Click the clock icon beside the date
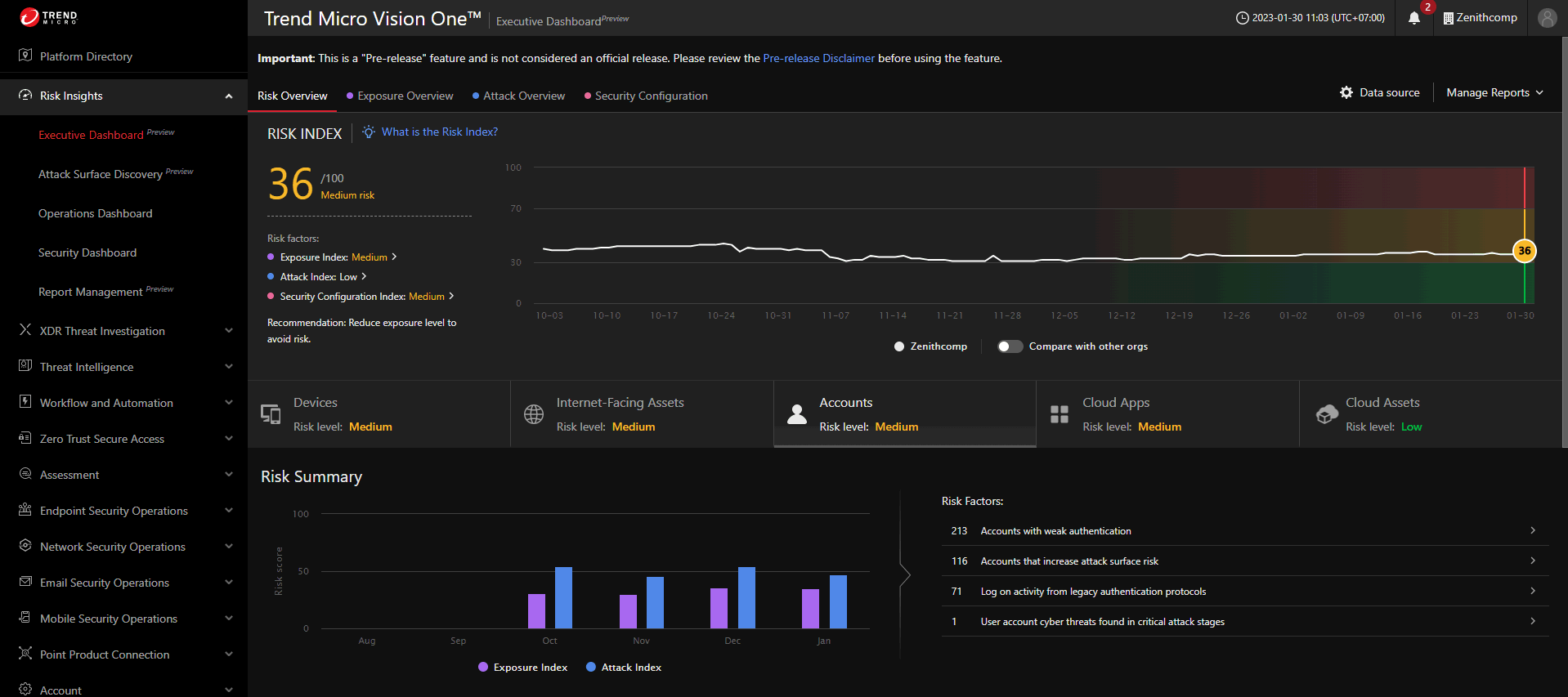Image resolution: width=1568 pixels, height=697 pixels. 1242,18
